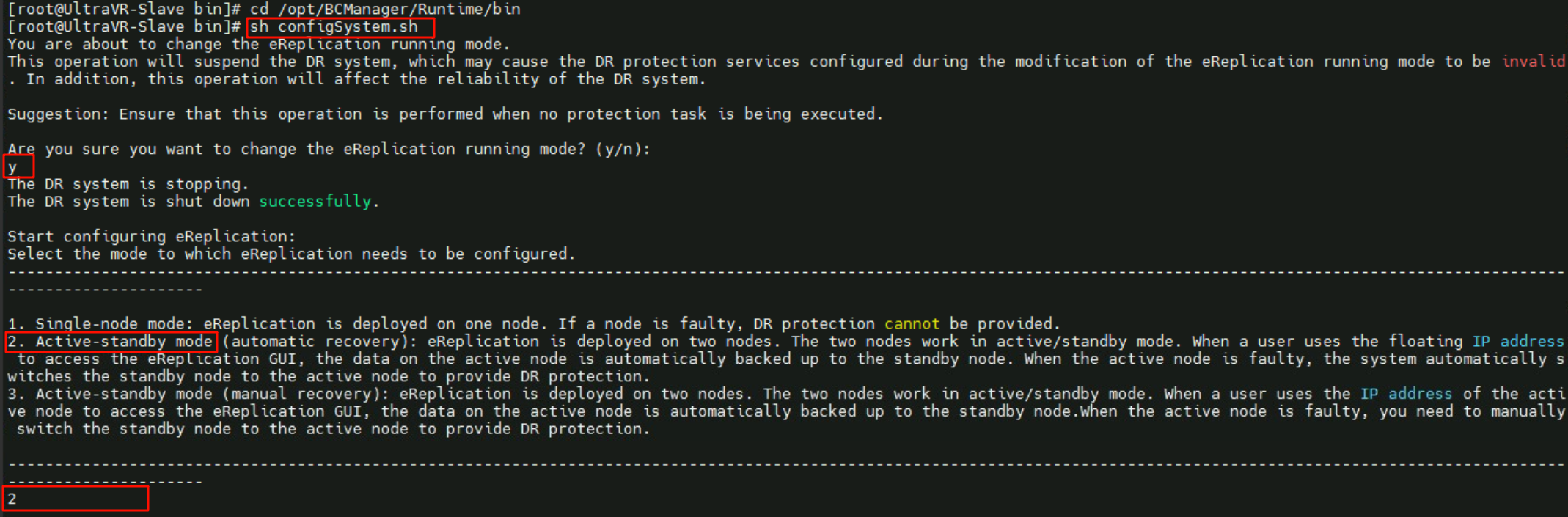Viewport: 1568px width, 517px height.
Task: Click "IP address" in the automatic recovery option
Action: tap(1518, 342)
